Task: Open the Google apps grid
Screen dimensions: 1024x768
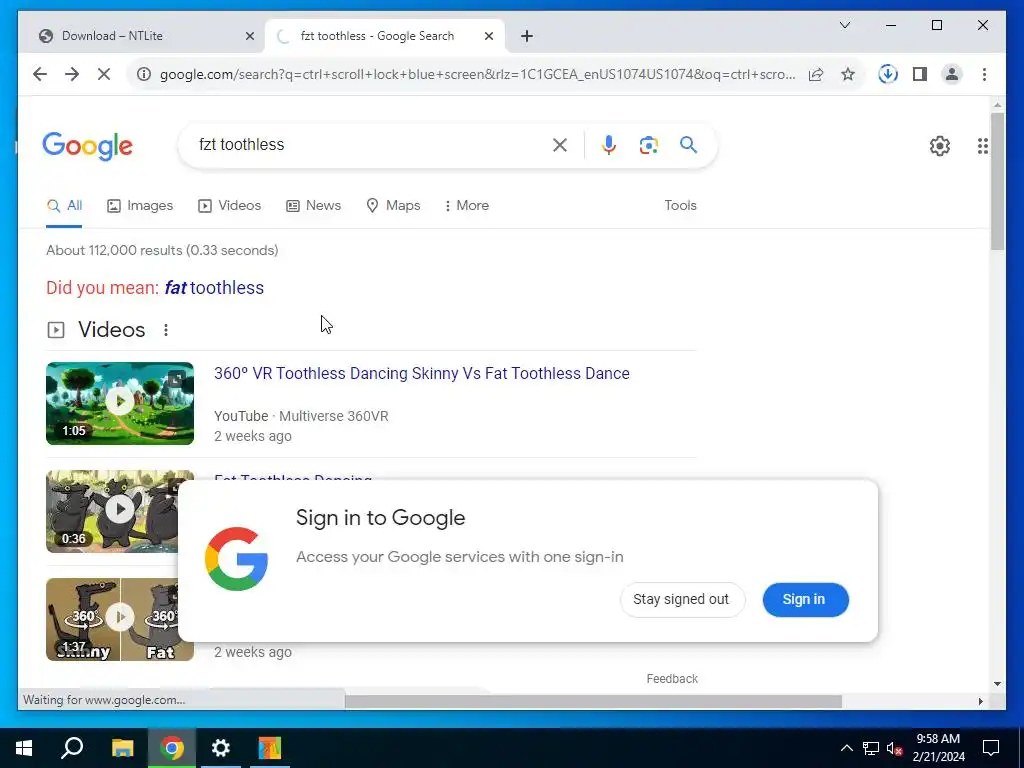Action: (982, 146)
